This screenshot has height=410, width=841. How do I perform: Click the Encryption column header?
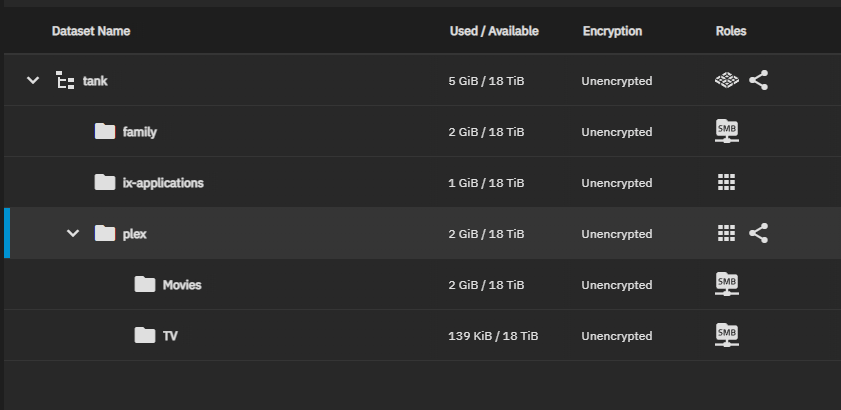pyautogui.click(x=612, y=31)
